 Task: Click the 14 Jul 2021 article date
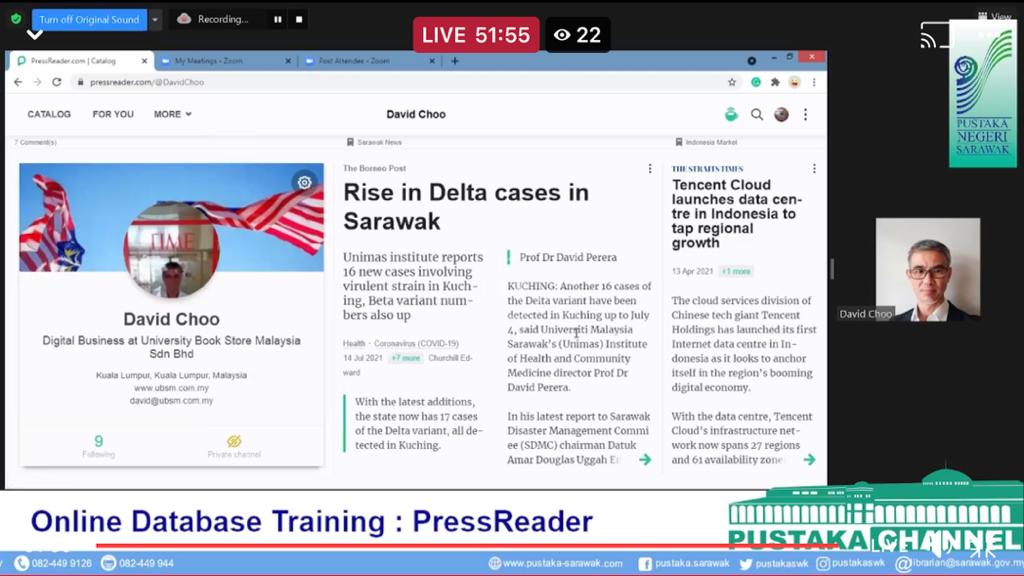coord(362,358)
